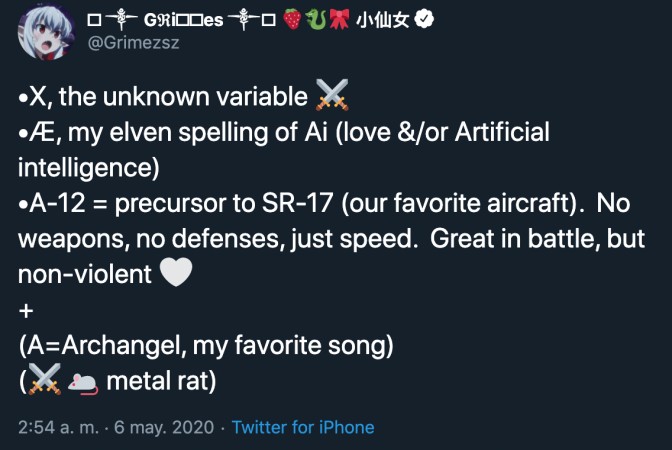
Task: Click the crossed swords emoji after unknown variable
Action: click(331, 97)
